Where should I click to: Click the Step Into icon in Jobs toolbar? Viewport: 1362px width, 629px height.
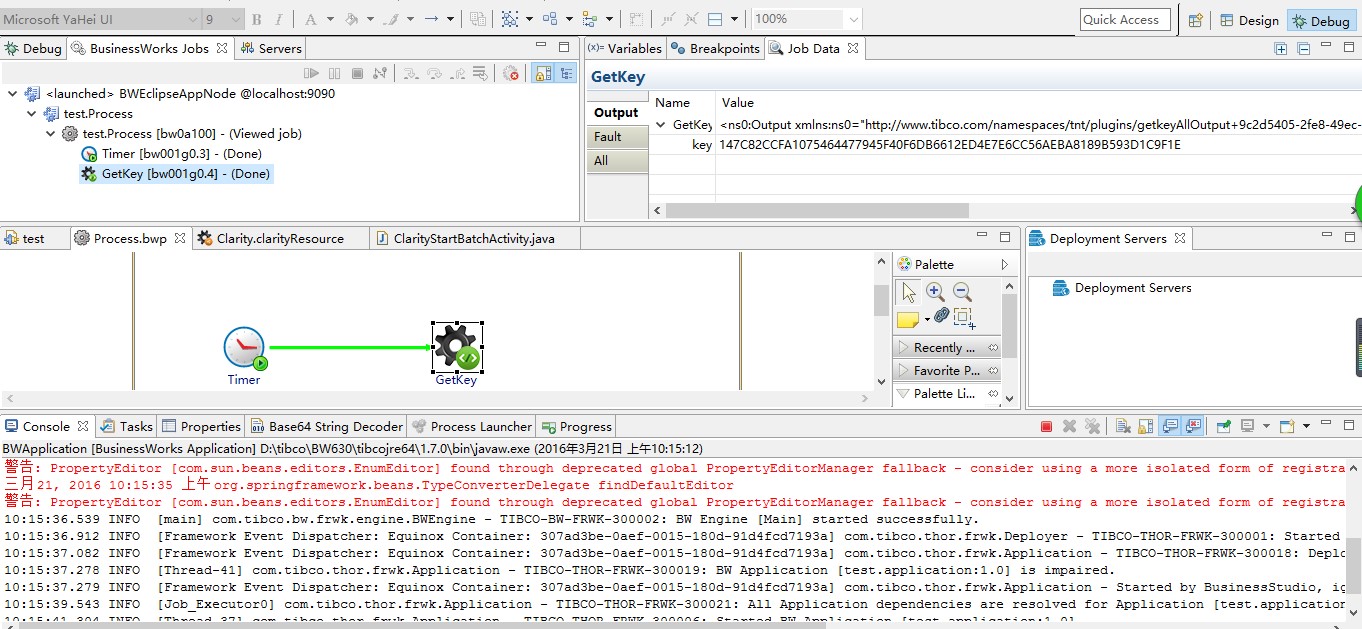coord(410,73)
